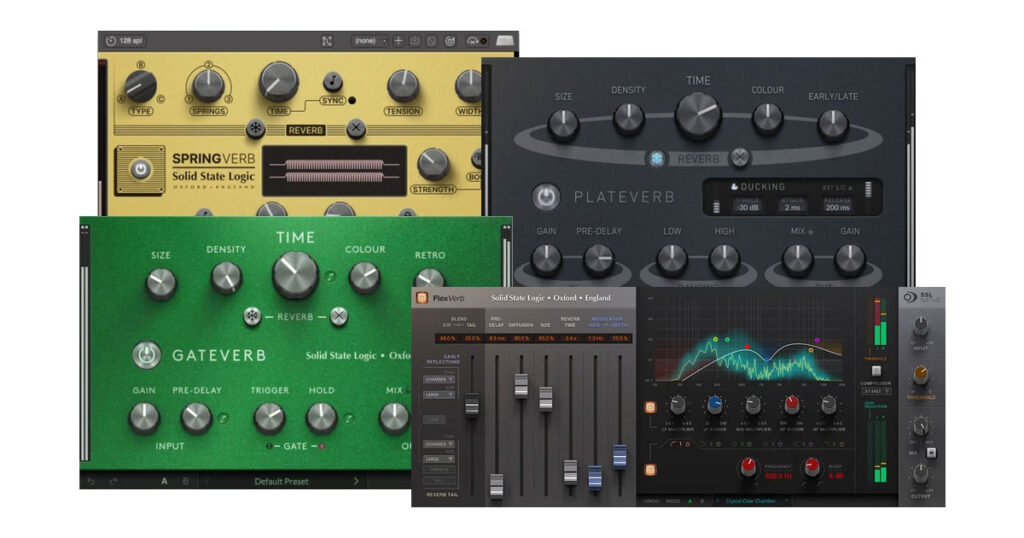Click GateVerb undo arrow in bottom bar
Image resolution: width=1024 pixels, height=538 pixels.
(91, 481)
